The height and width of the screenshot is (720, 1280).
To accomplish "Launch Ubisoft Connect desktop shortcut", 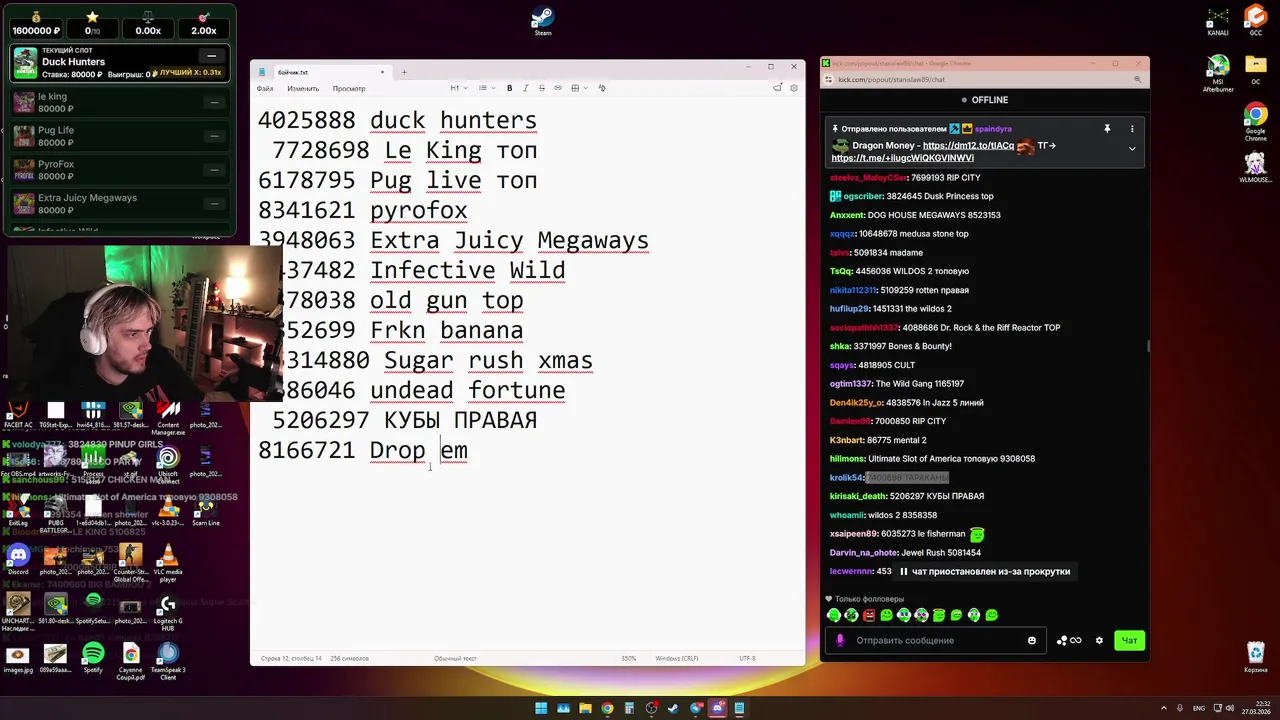I will point(168,464).
